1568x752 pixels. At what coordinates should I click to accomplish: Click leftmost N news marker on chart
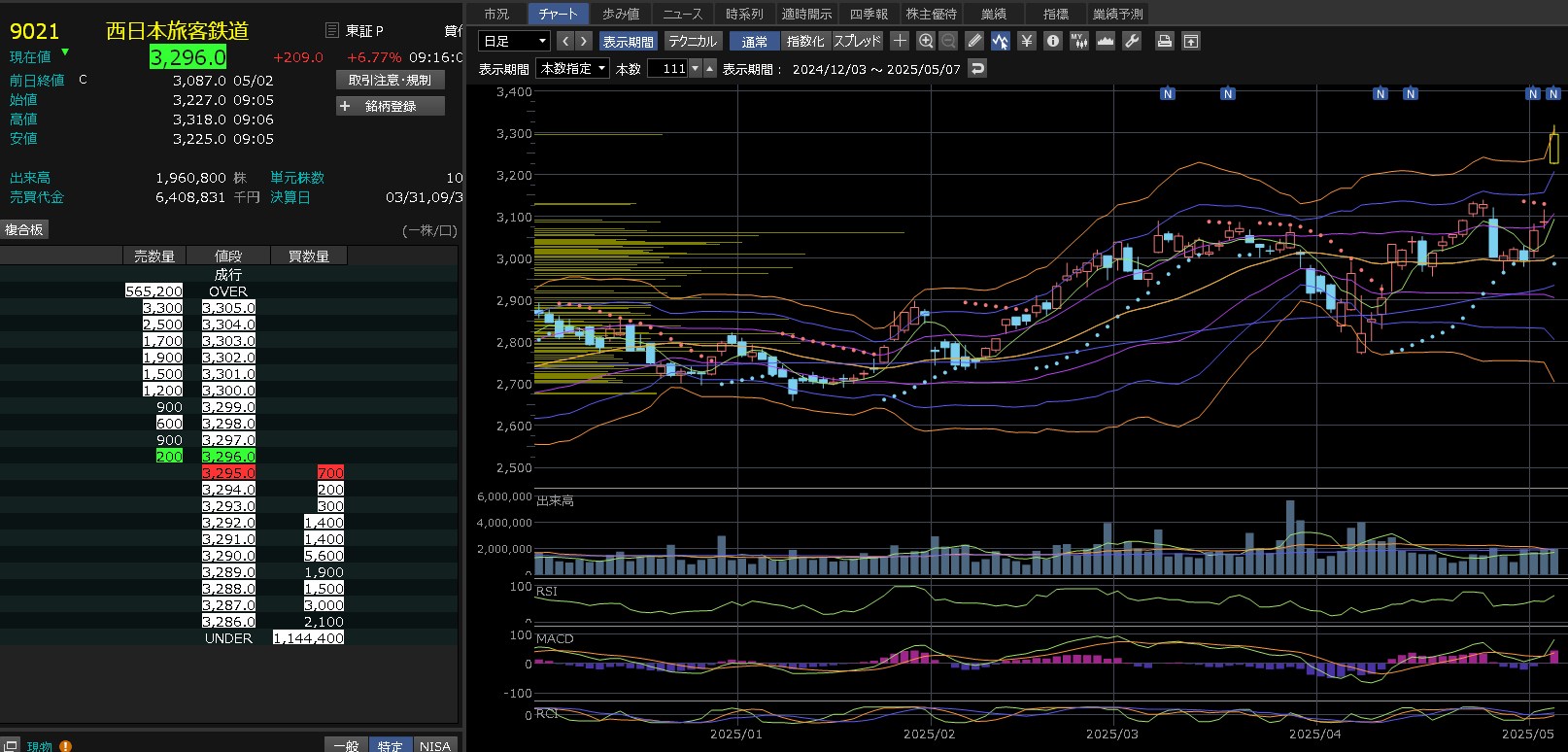pos(1168,94)
